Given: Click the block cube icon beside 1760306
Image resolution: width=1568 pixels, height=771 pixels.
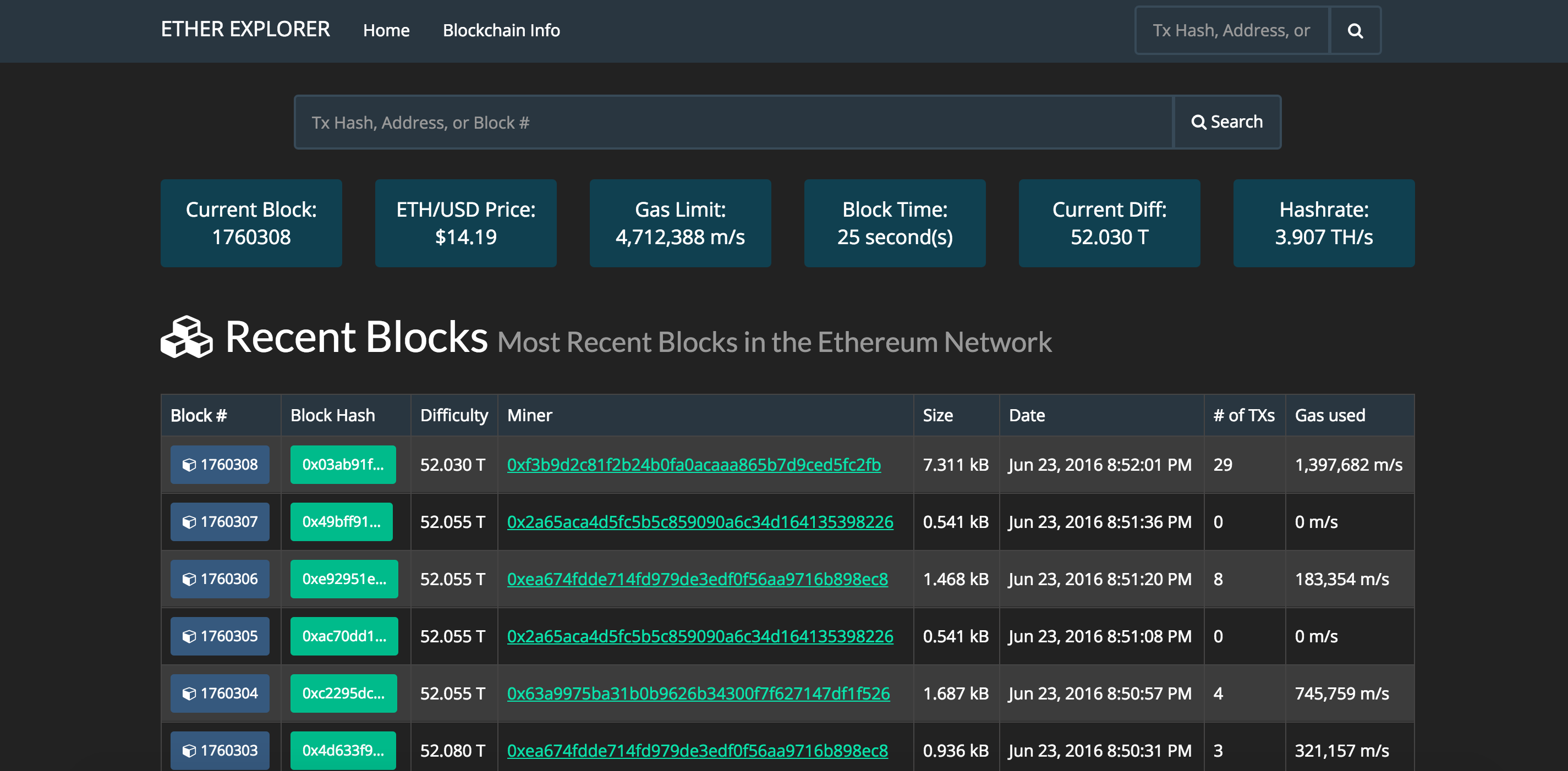Looking at the screenshot, I should click(x=188, y=579).
